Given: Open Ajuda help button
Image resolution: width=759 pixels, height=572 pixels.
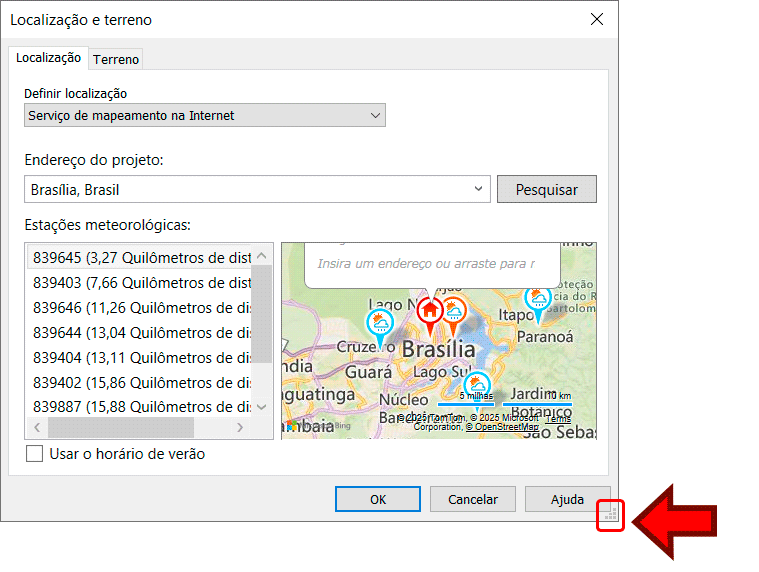Looking at the screenshot, I should tap(567, 499).
